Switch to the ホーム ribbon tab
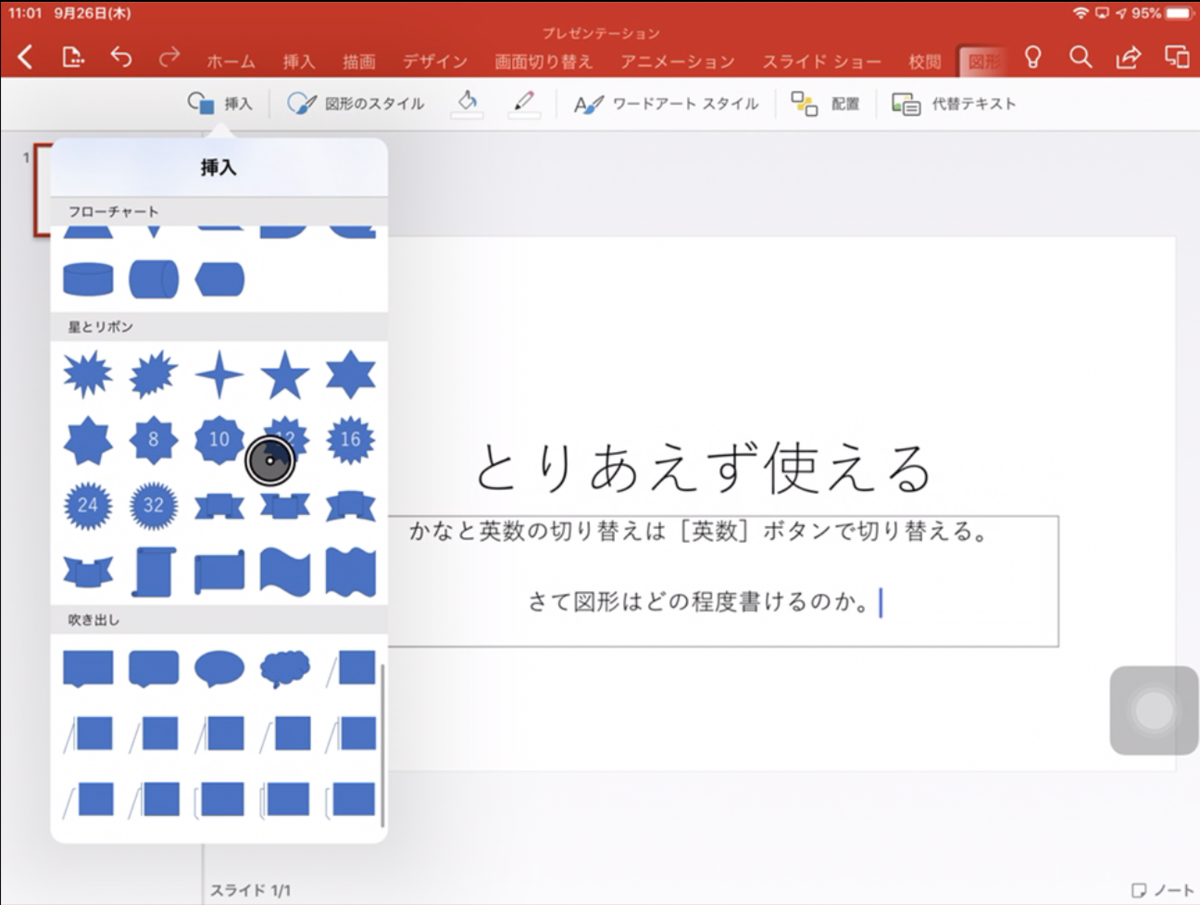 231,61
